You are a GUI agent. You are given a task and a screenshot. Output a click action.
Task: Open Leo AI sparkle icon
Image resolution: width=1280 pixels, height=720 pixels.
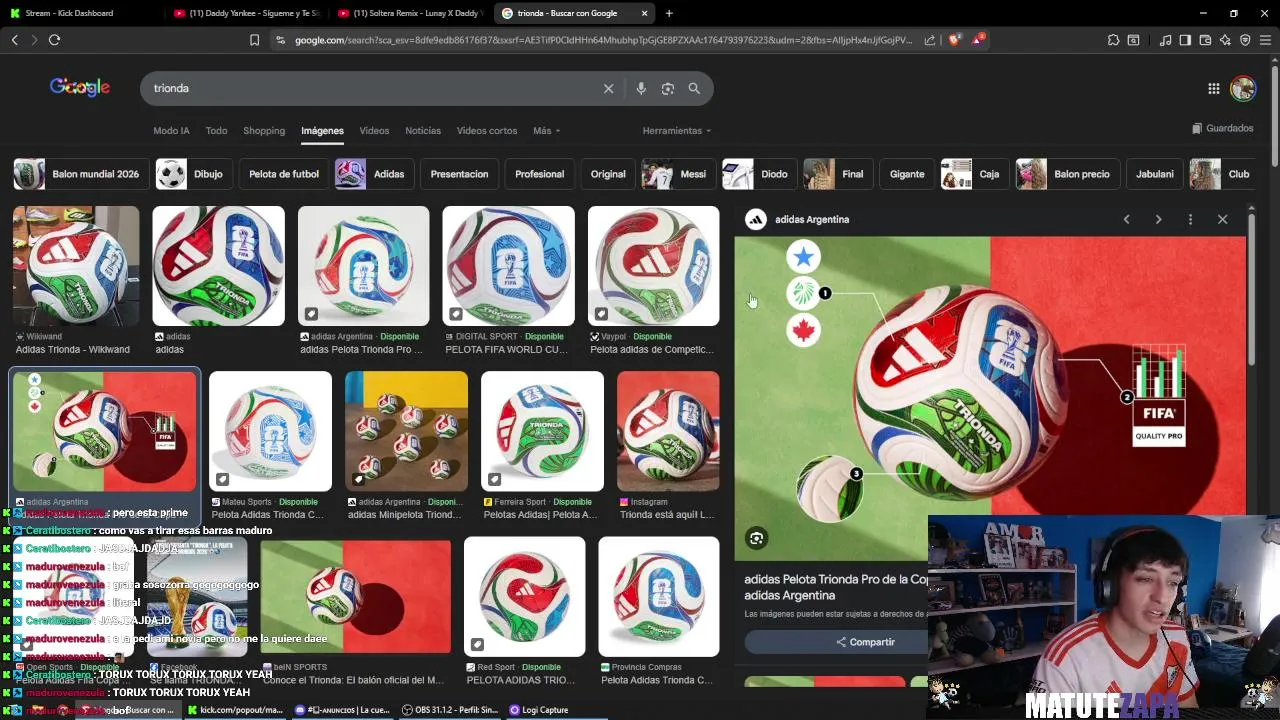(x=1225, y=40)
